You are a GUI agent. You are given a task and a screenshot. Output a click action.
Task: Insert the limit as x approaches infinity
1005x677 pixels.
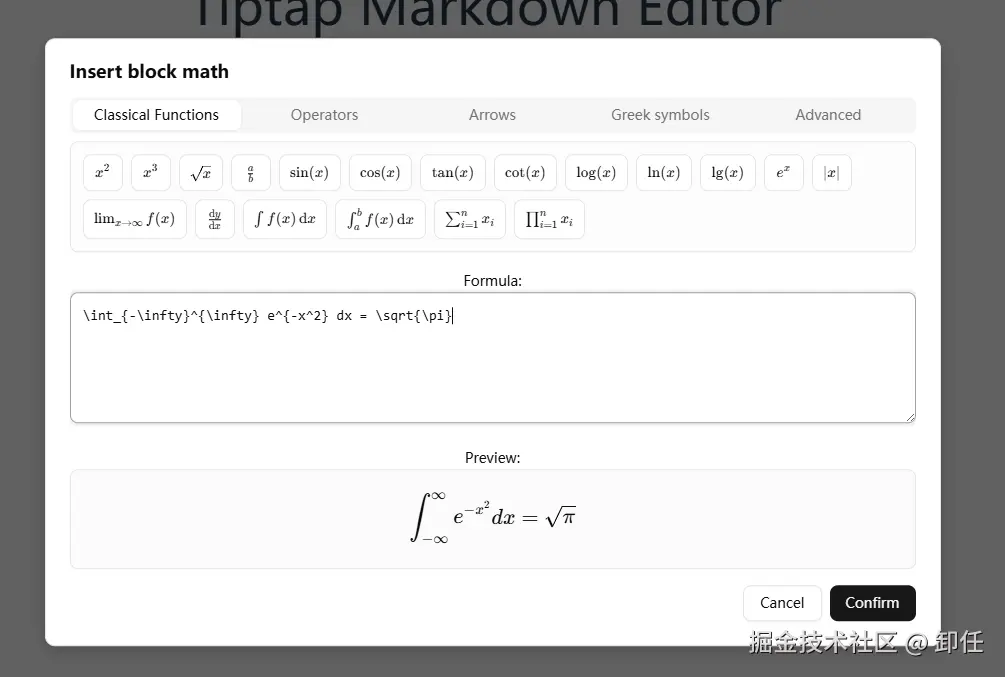pos(135,219)
